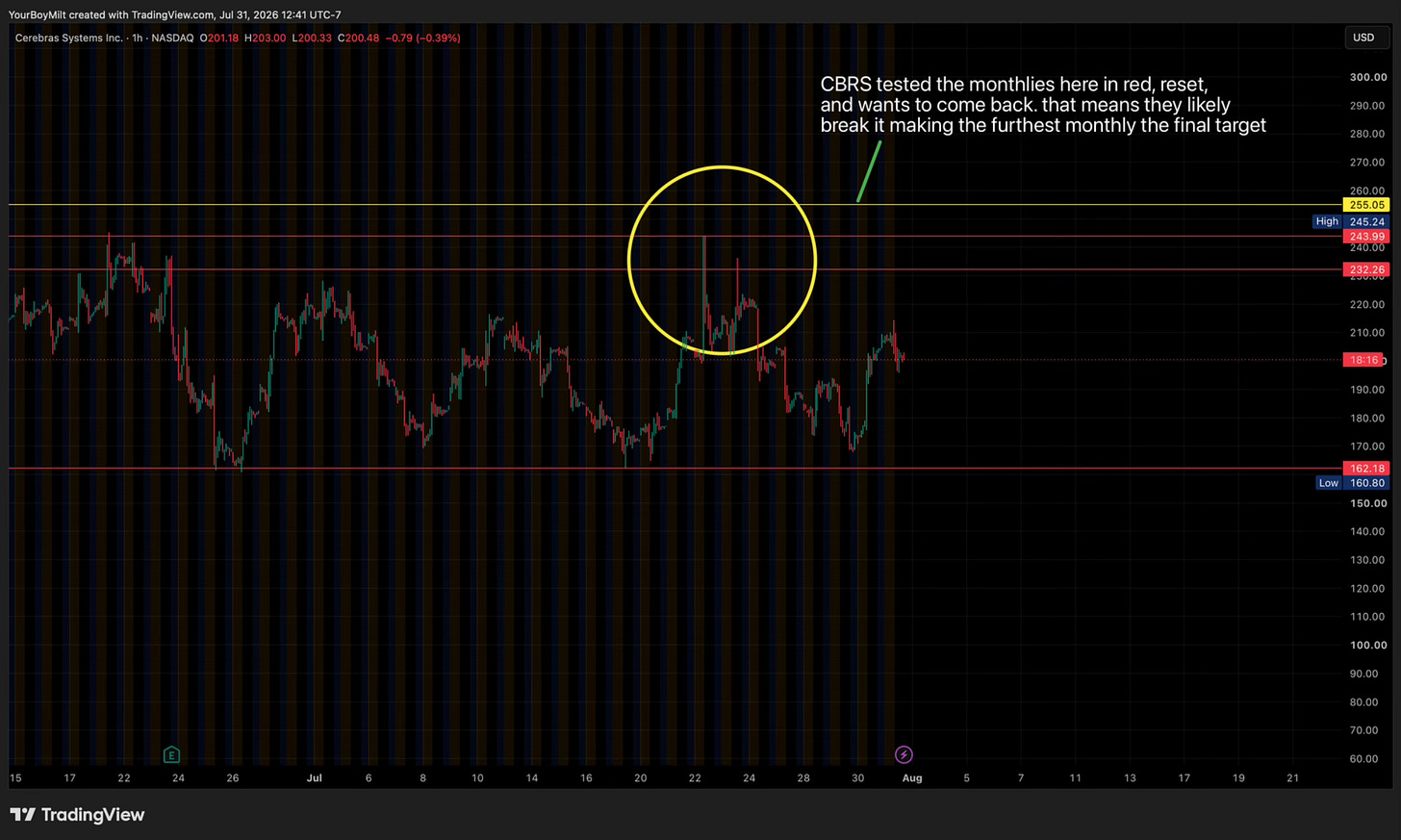Click the Jul label on the time axis

coord(315,778)
